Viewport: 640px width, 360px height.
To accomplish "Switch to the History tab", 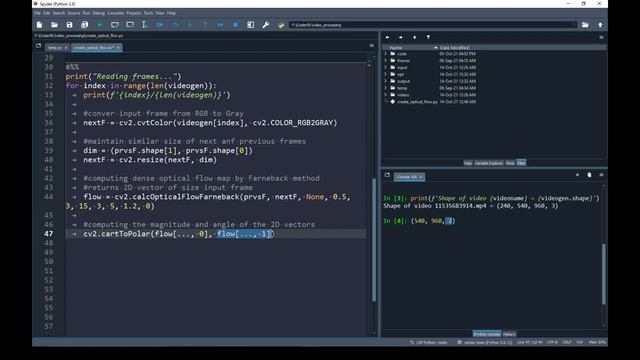I will [x=509, y=334].
